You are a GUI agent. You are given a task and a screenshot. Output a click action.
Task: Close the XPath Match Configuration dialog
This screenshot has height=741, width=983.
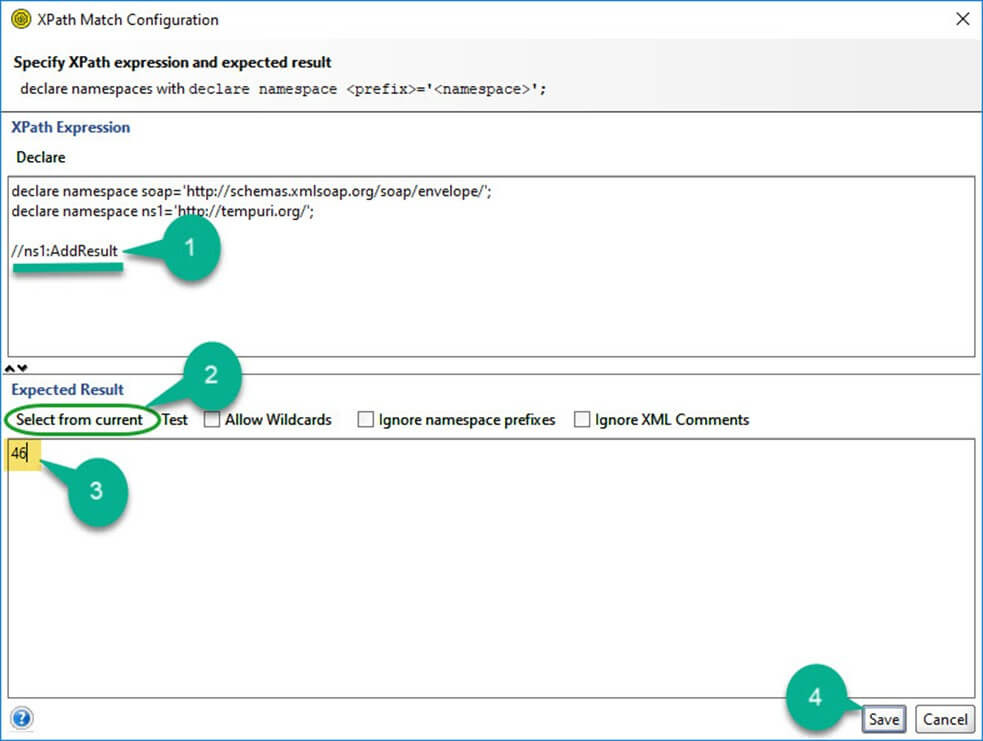(x=962, y=19)
